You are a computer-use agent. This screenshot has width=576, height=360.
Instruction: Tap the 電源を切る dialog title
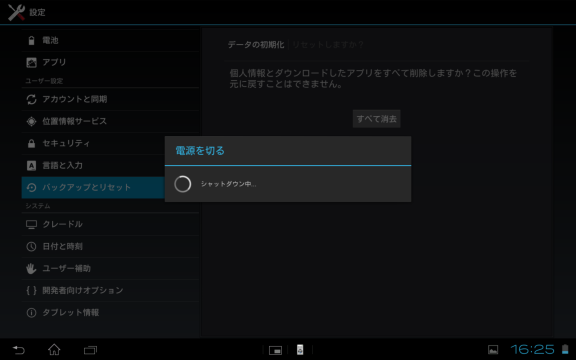click(x=200, y=151)
